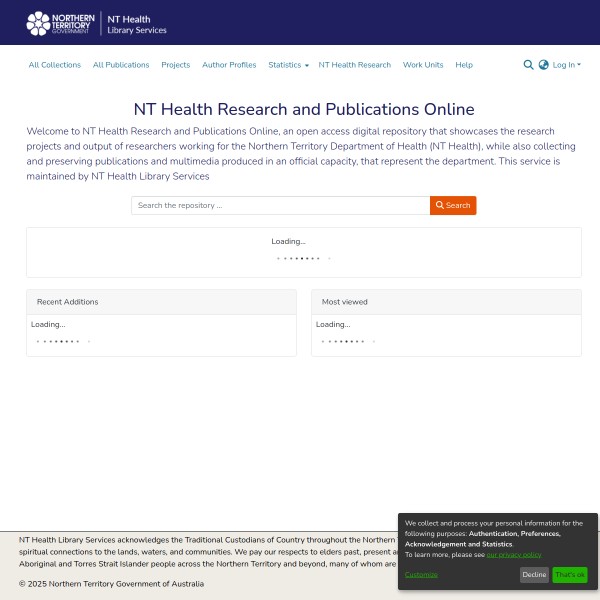Open All Collections menu item
The image size is (600, 600).
pyautogui.click(x=55, y=65)
